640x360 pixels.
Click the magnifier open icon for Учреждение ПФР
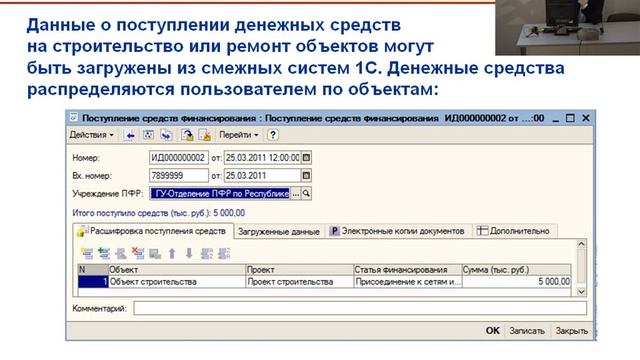click(x=306, y=193)
